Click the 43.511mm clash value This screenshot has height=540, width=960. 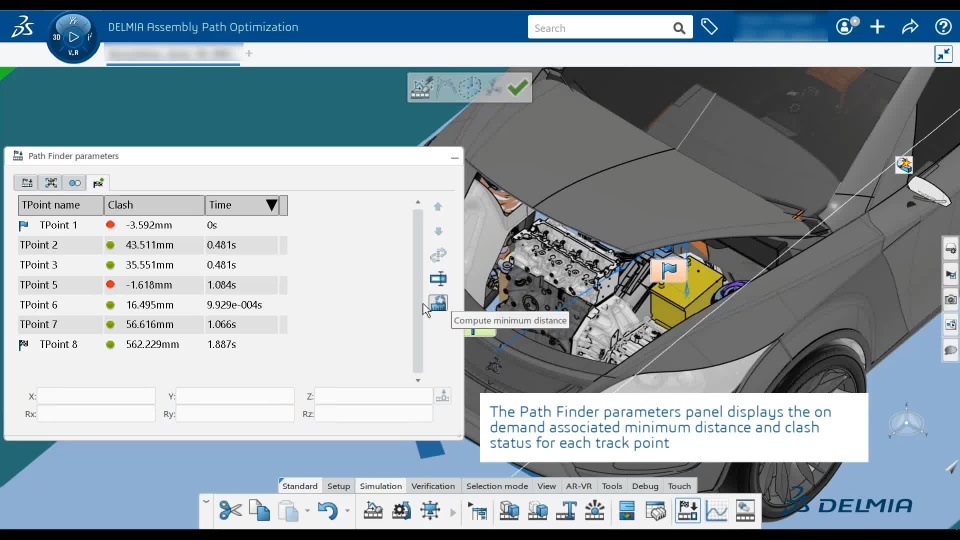149,245
